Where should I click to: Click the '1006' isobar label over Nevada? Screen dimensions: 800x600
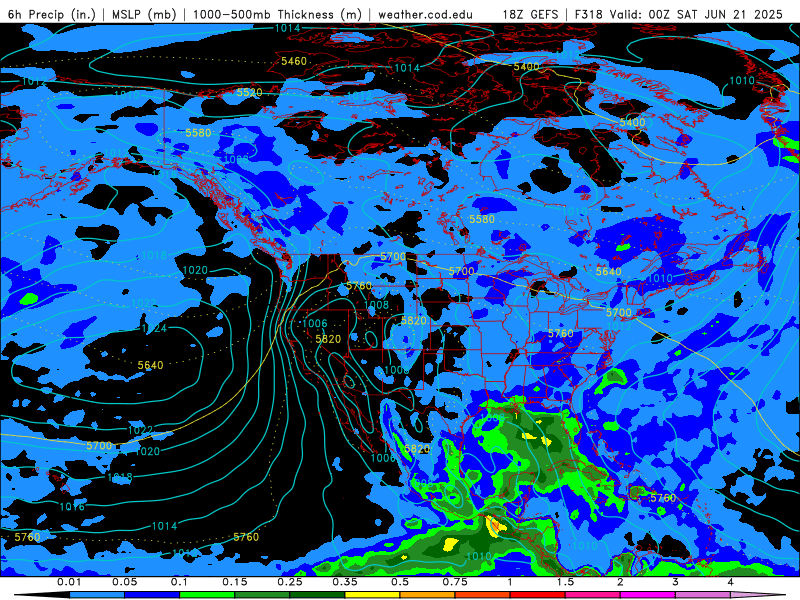point(314,323)
